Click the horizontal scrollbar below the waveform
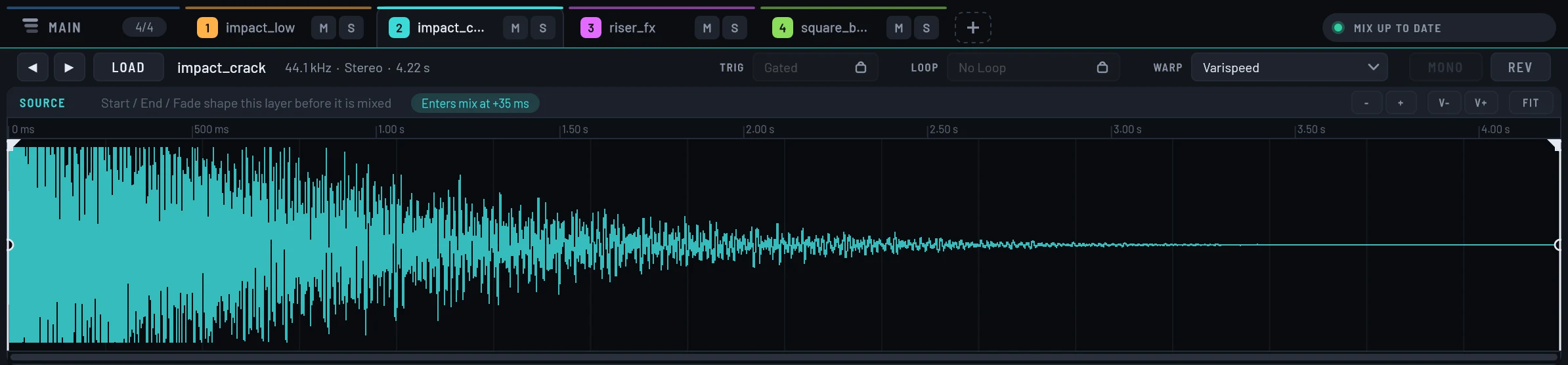1568x365 pixels. (x=784, y=358)
